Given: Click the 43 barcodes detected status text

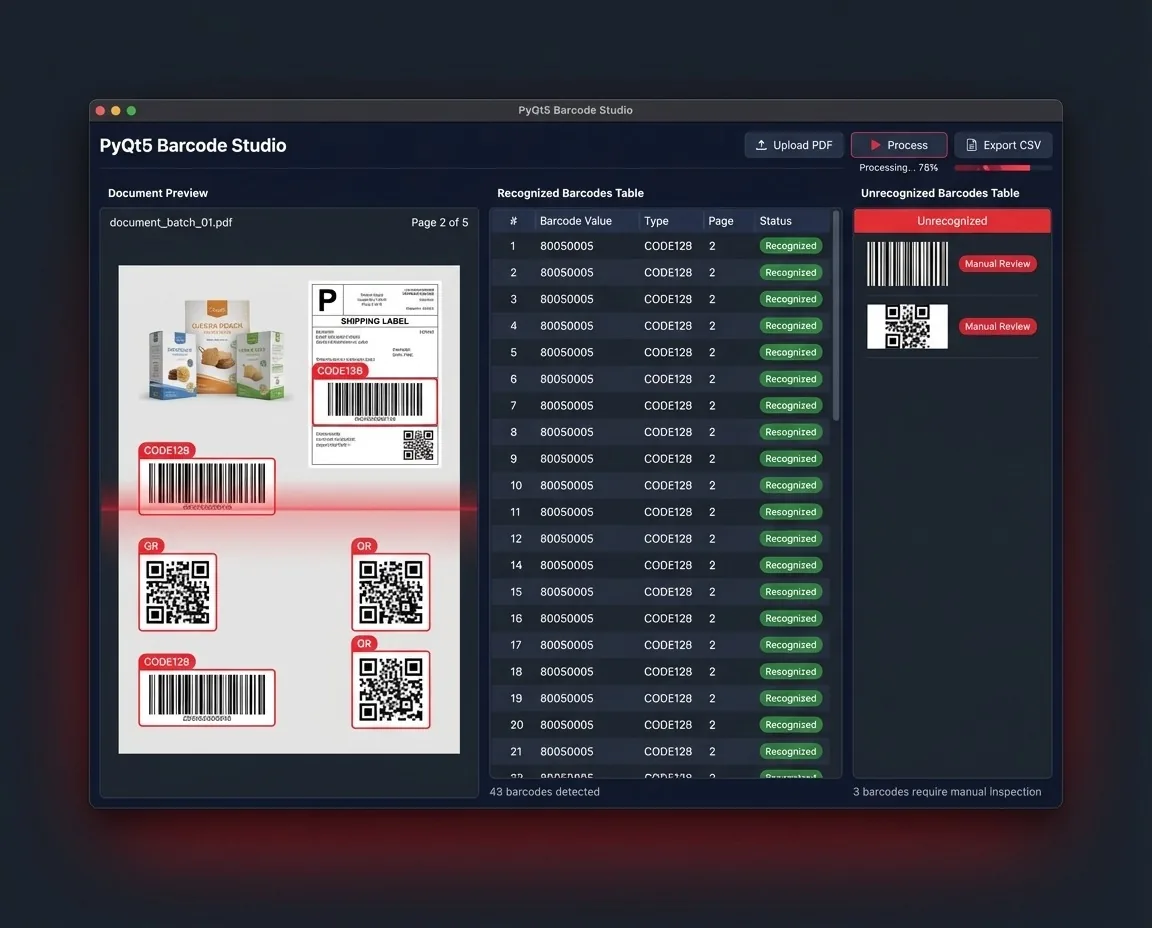Looking at the screenshot, I should click(544, 791).
